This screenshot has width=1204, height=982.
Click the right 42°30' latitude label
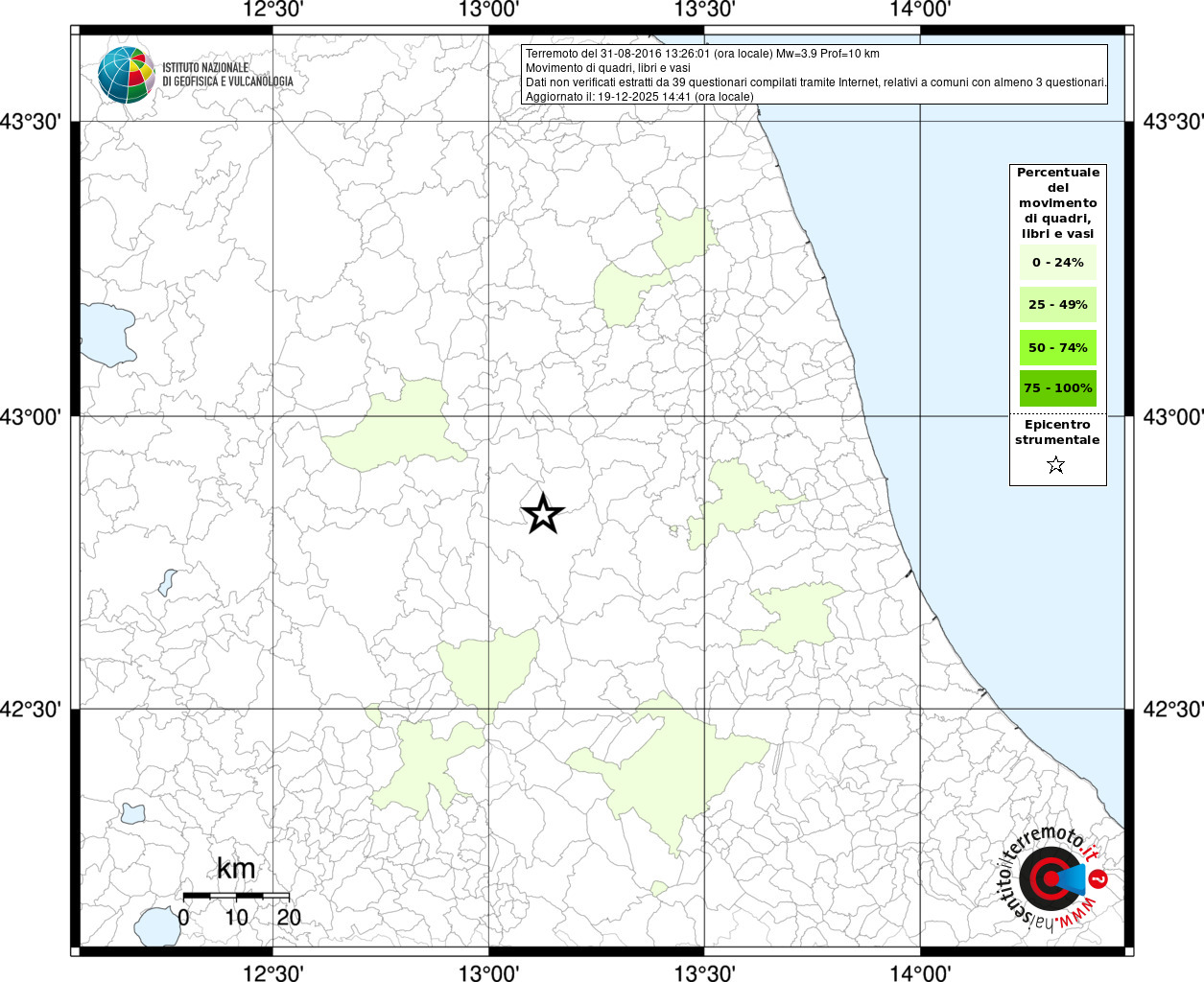(x=1171, y=710)
